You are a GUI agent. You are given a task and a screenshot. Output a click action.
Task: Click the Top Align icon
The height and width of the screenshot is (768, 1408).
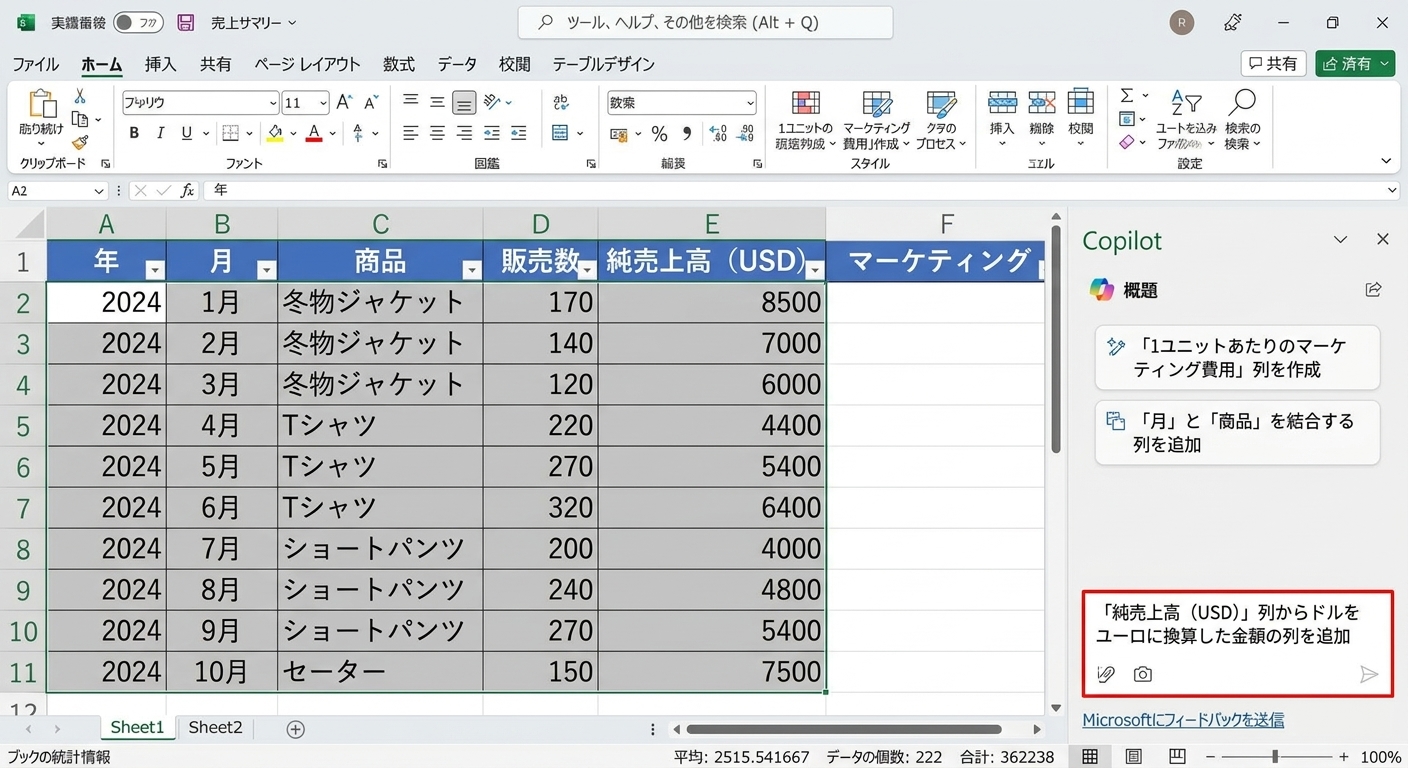(x=410, y=101)
